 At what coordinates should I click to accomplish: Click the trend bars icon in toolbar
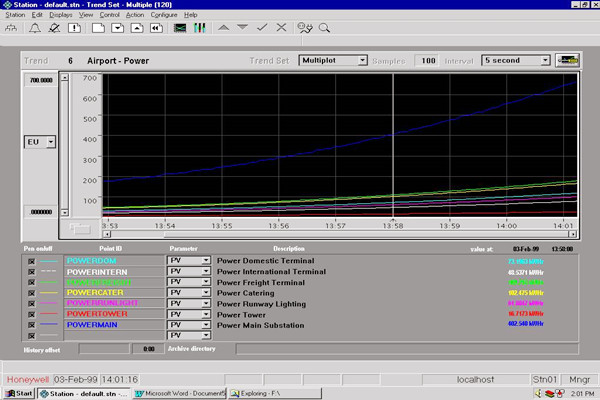coord(198,28)
